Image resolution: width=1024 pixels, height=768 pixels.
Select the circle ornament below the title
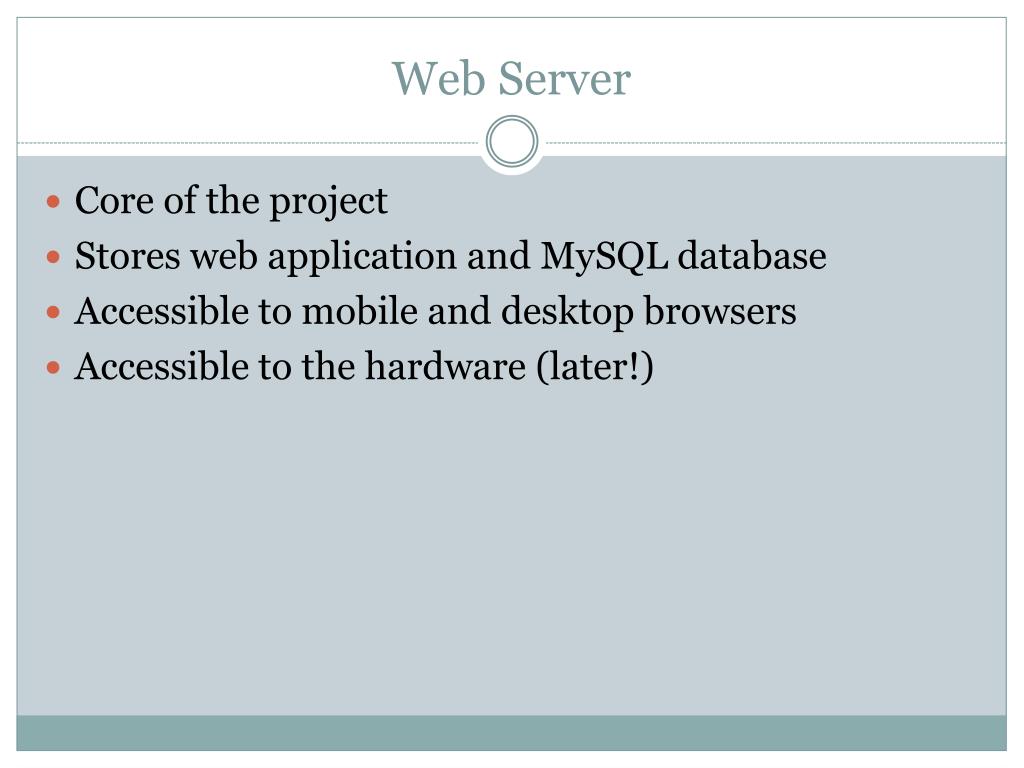(x=512, y=142)
